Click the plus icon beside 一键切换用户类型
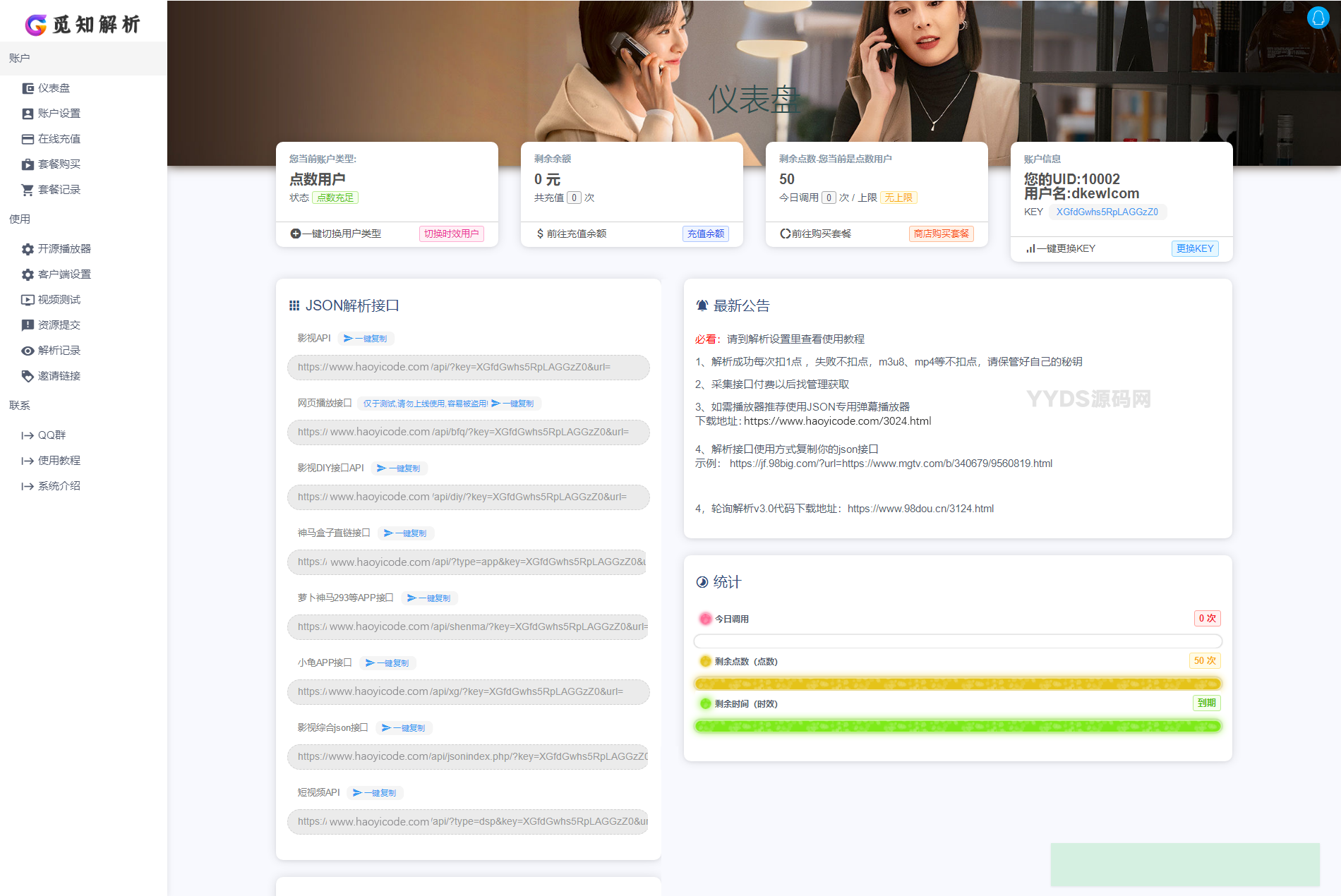 point(296,234)
